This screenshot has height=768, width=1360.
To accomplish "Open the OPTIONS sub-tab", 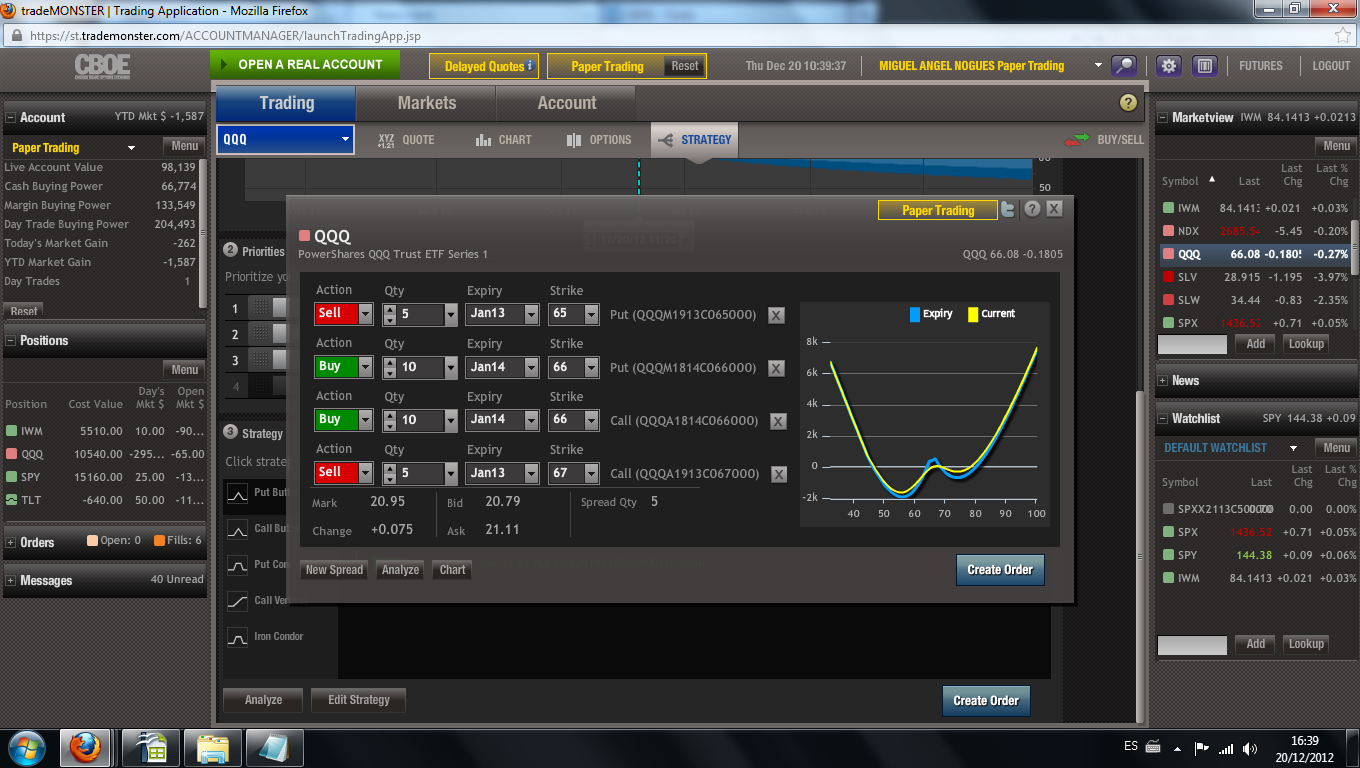I will [x=599, y=140].
